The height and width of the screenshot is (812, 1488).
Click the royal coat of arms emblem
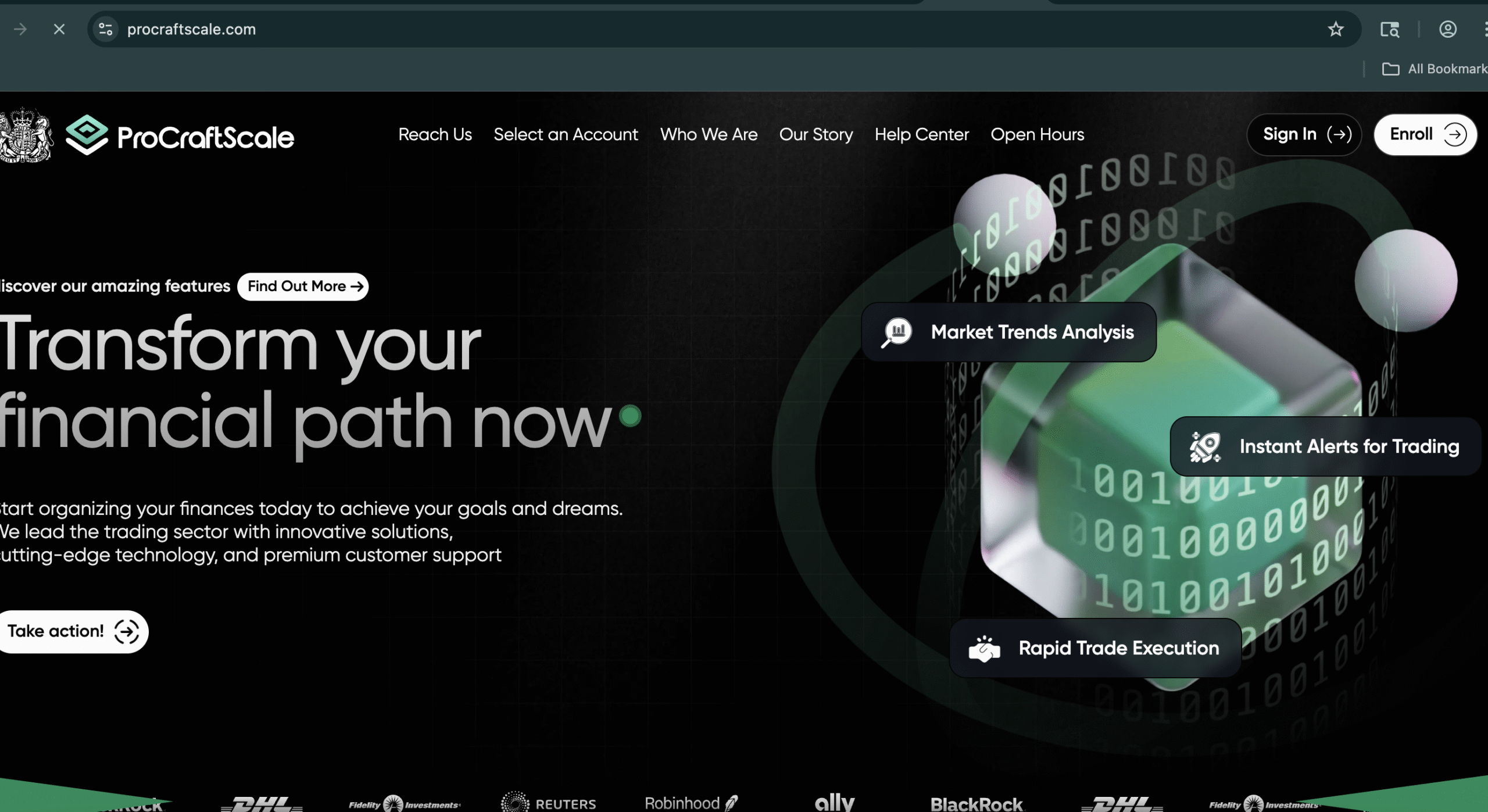click(x=24, y=135)
